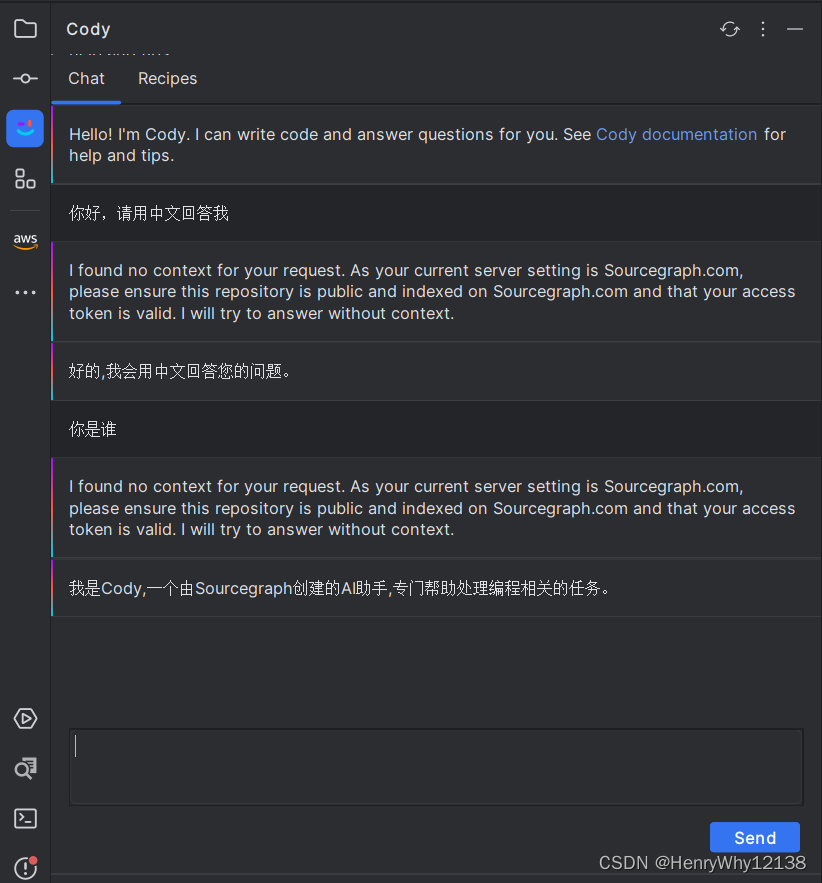Hide the Cody tool window

794,30
